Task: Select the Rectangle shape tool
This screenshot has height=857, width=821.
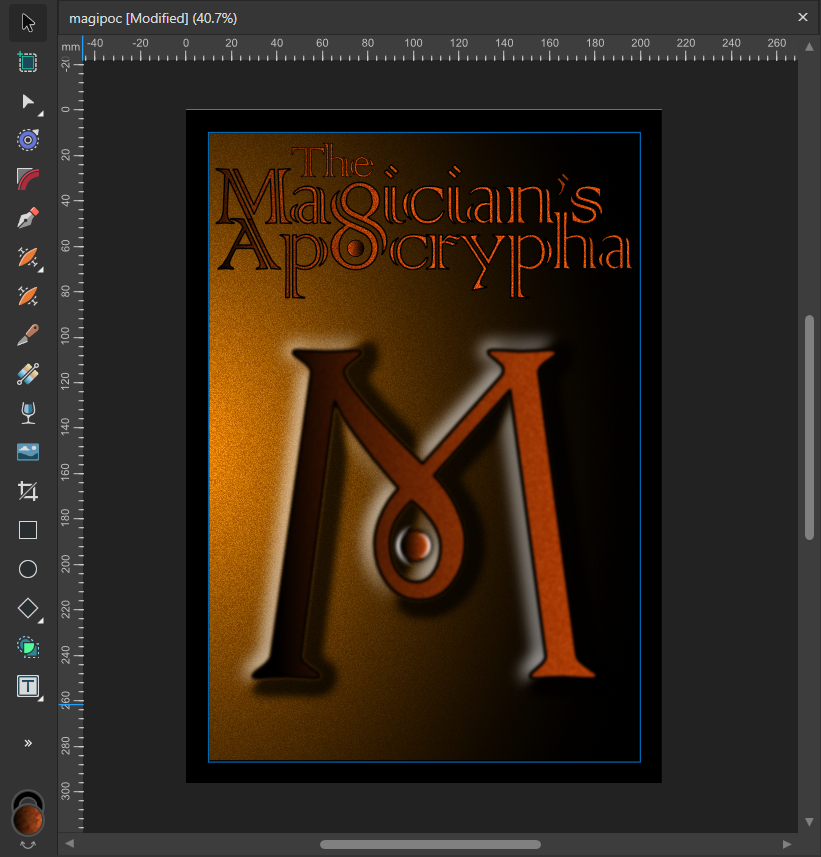Action: (x=28, y=530)
